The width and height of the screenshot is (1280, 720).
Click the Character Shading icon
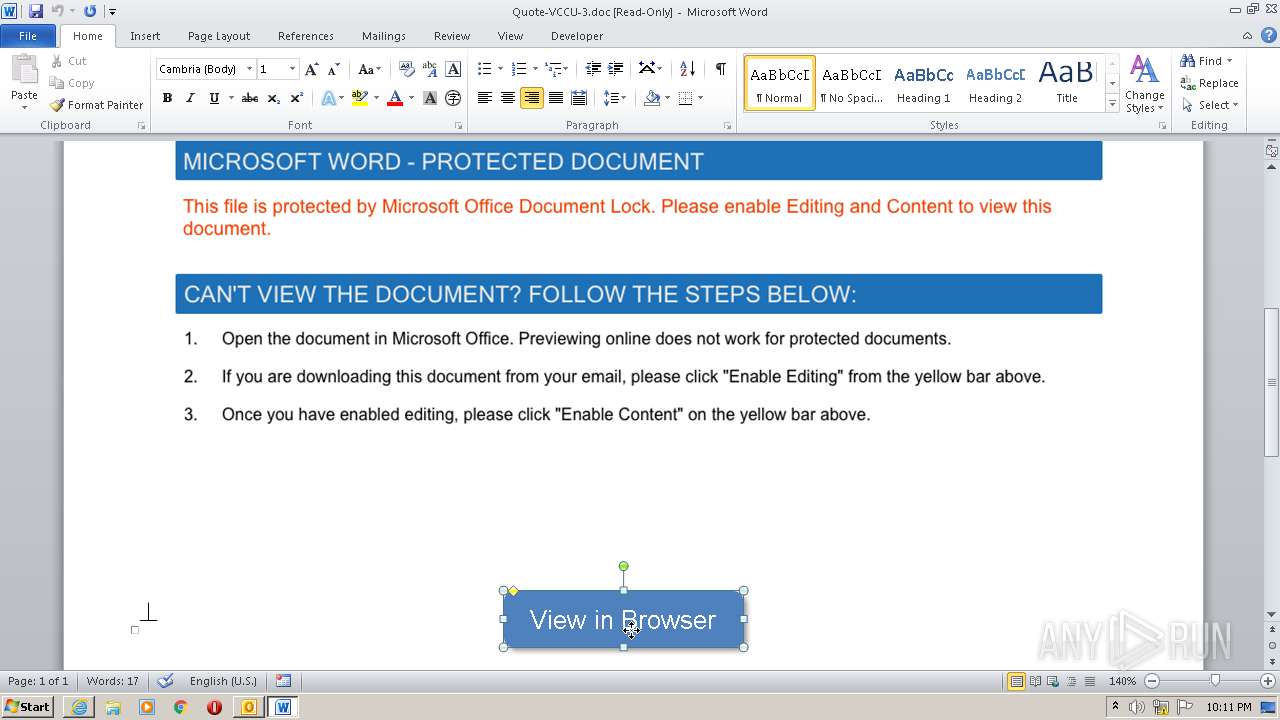click(x=430, y=98)
